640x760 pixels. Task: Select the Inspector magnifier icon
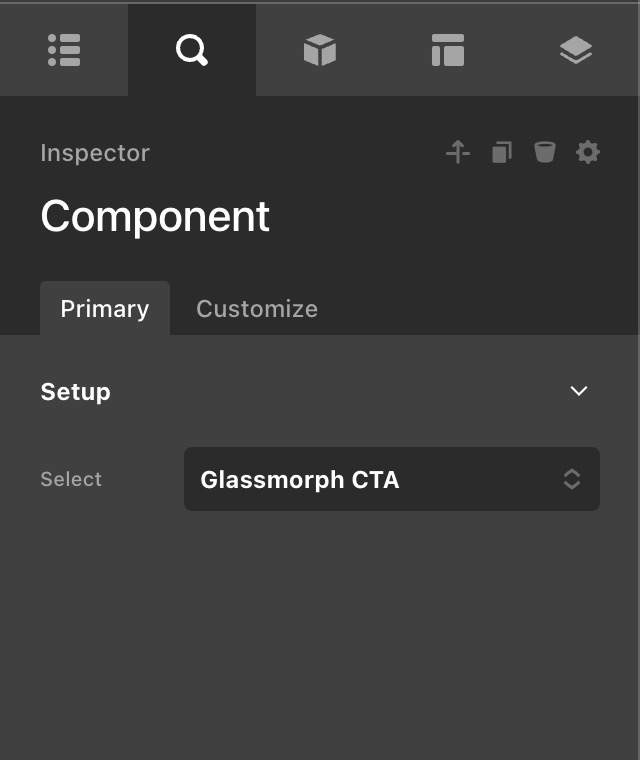pyautogui.click(x=191, y=50)
